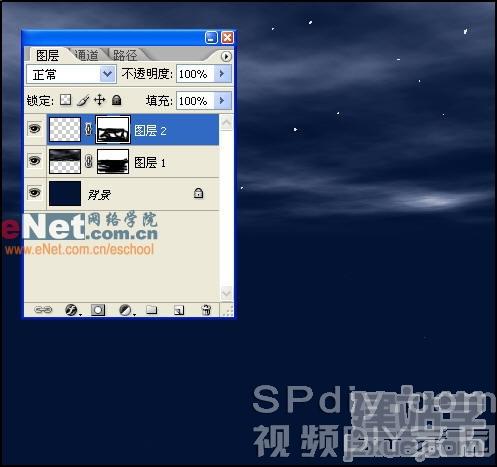Image resolution: width=497 pixels, height=467 pixels.
Task: Create a new layer group folder
Action: 152,310
